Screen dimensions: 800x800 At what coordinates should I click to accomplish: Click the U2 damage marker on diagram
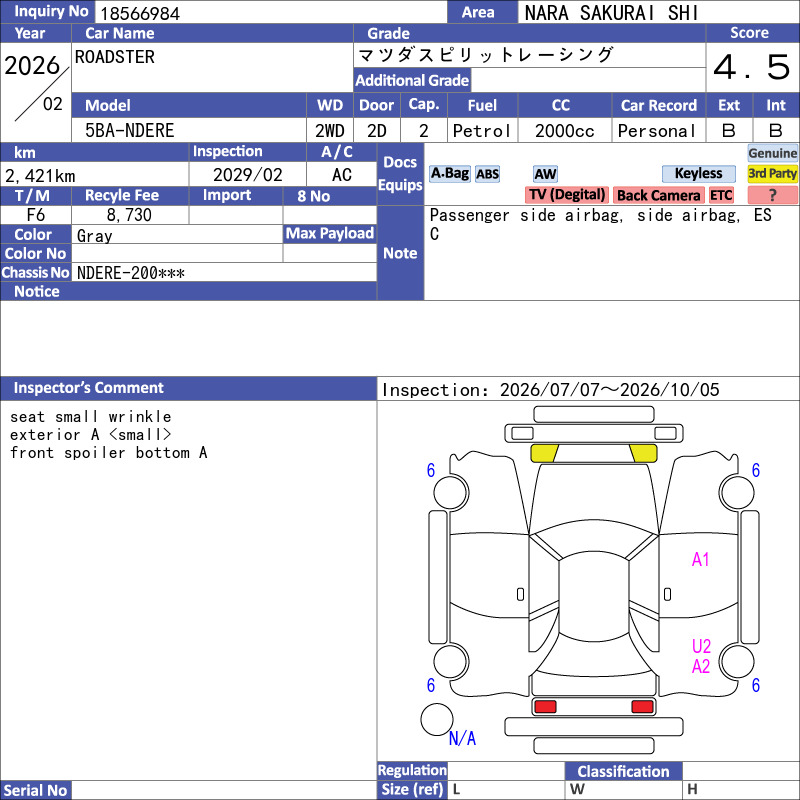[701, 646]
